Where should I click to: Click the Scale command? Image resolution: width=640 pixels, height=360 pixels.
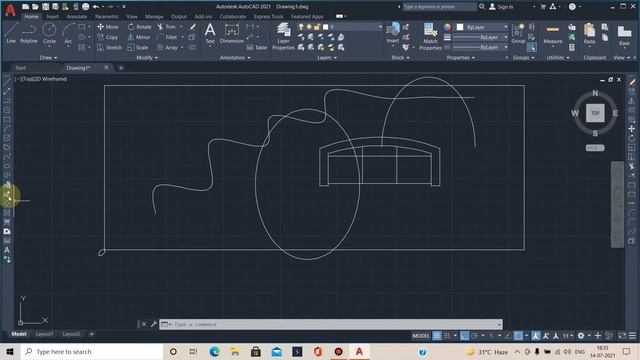pyautogui.click(x=138, y=48)
